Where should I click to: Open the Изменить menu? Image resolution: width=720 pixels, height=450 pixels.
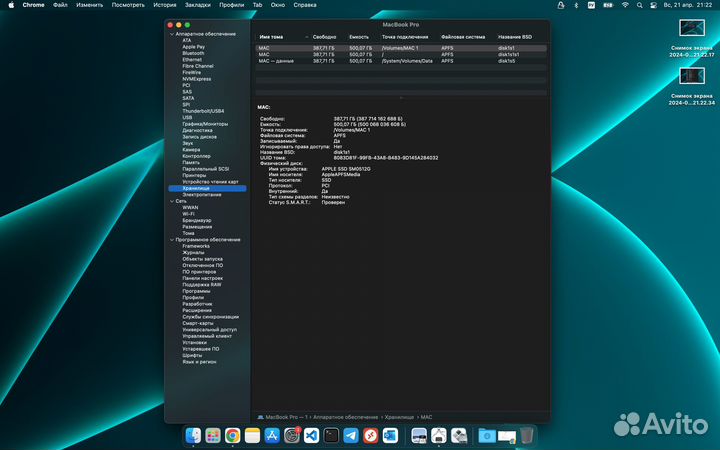[90, 5]
